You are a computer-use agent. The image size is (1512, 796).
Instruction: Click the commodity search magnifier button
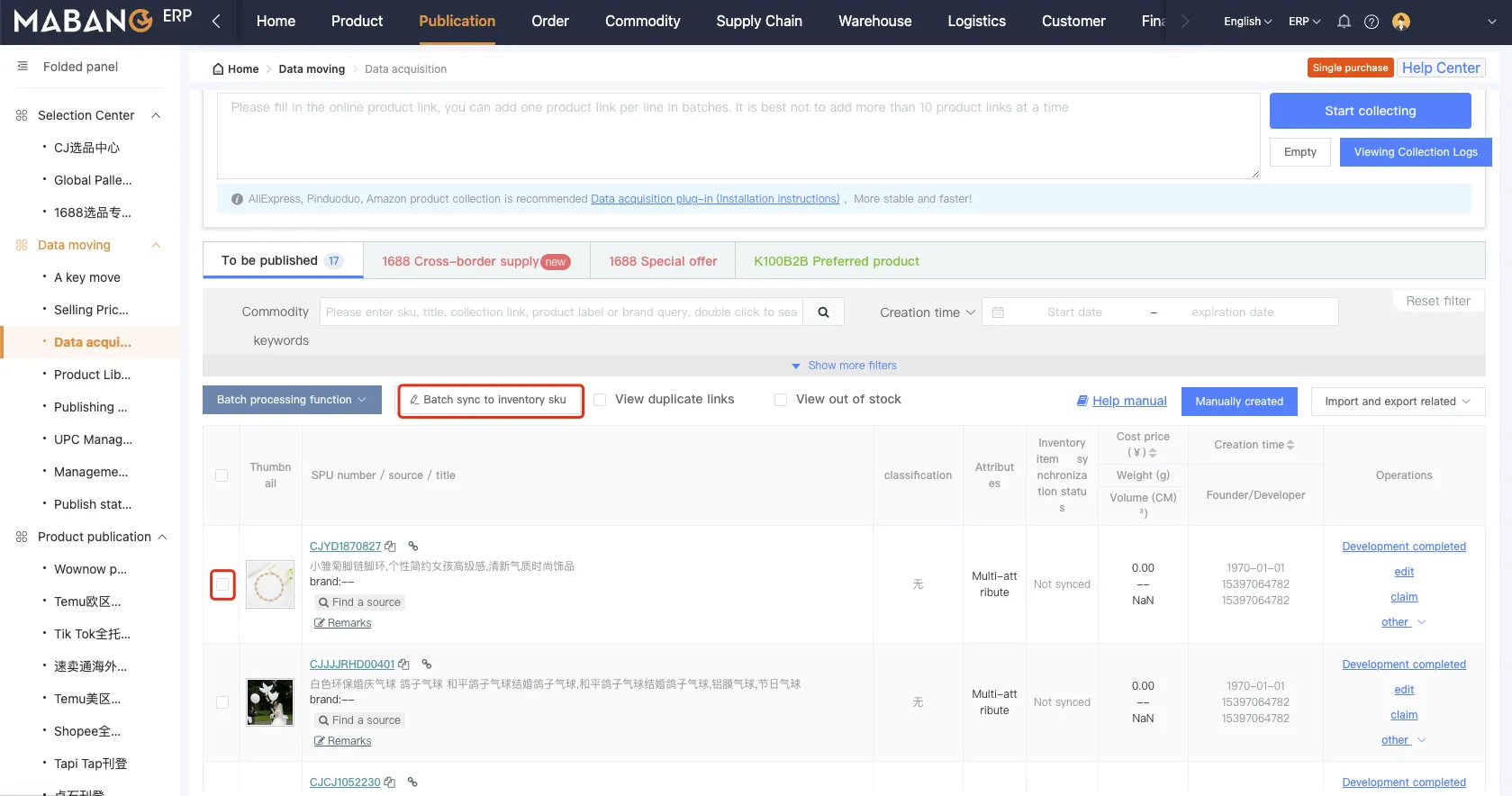pyautogui.click(x=823, y=312)
